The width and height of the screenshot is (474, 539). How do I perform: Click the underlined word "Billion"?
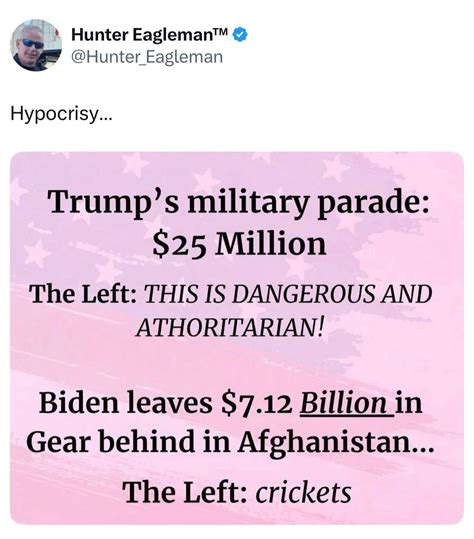[x=344, y=403]
